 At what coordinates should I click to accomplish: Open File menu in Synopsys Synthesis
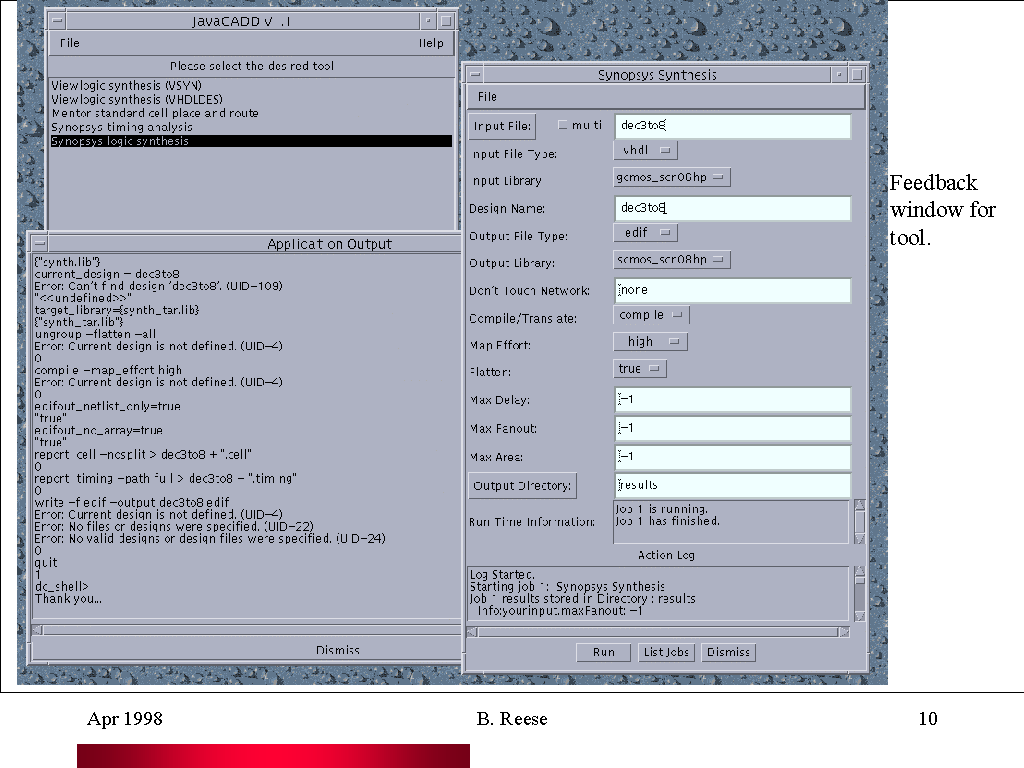487,97
